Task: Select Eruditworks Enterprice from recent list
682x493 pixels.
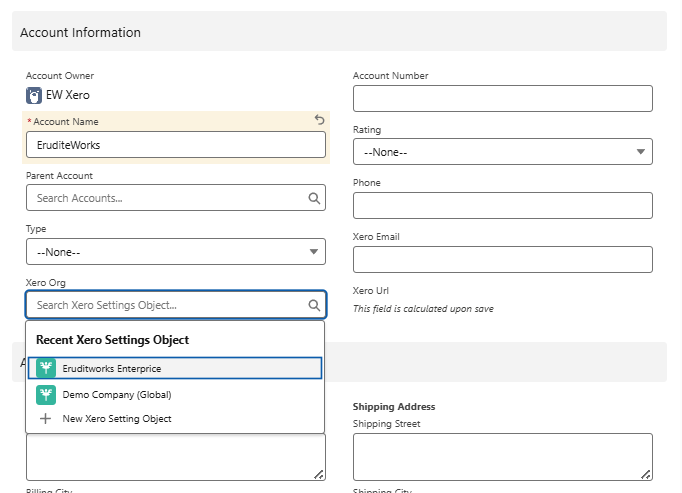Action: (175, 368)
